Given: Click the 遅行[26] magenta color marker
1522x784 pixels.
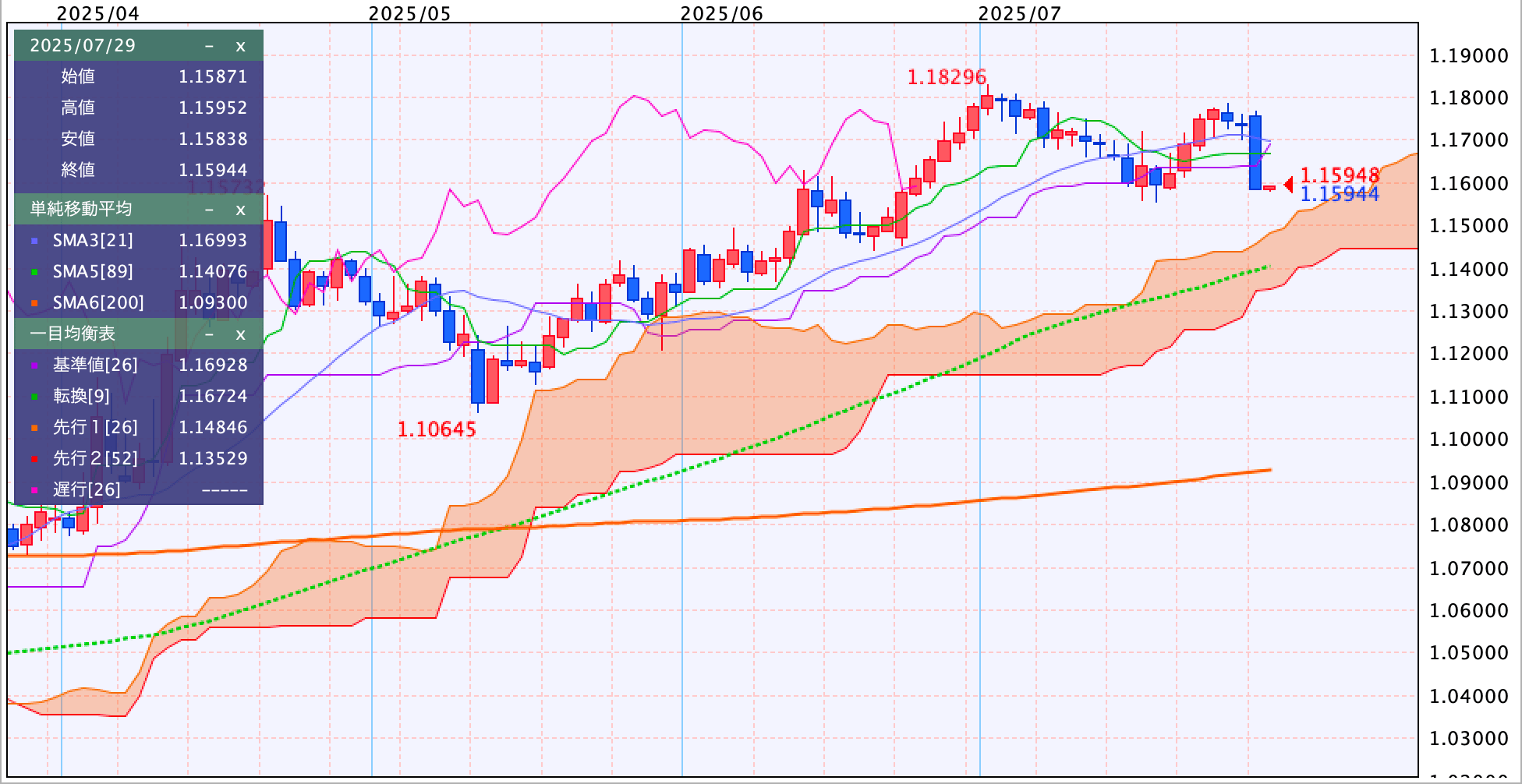Looking at the screenshot, I should point(34,491).
